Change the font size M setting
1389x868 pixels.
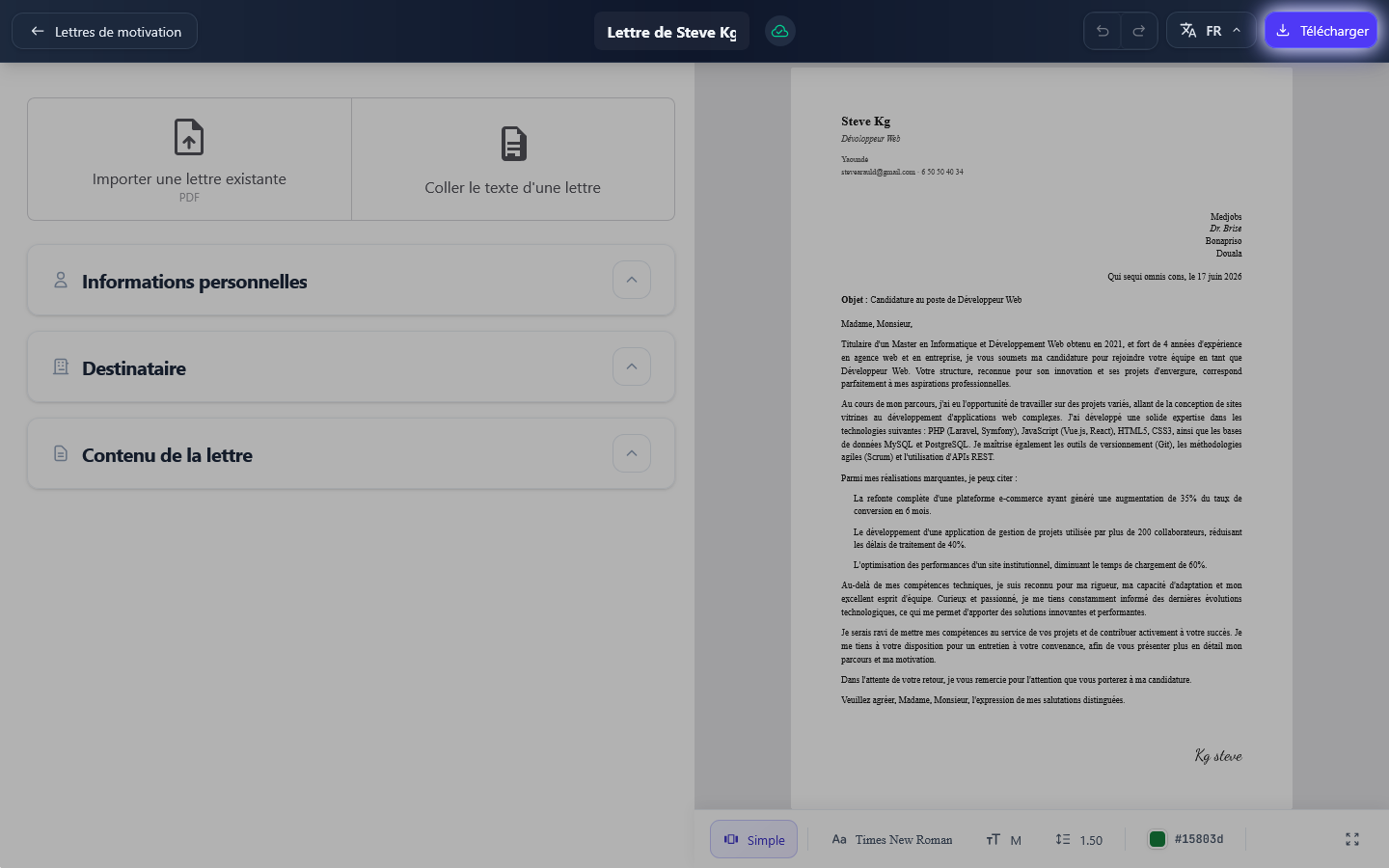[x=1004, y=840]
